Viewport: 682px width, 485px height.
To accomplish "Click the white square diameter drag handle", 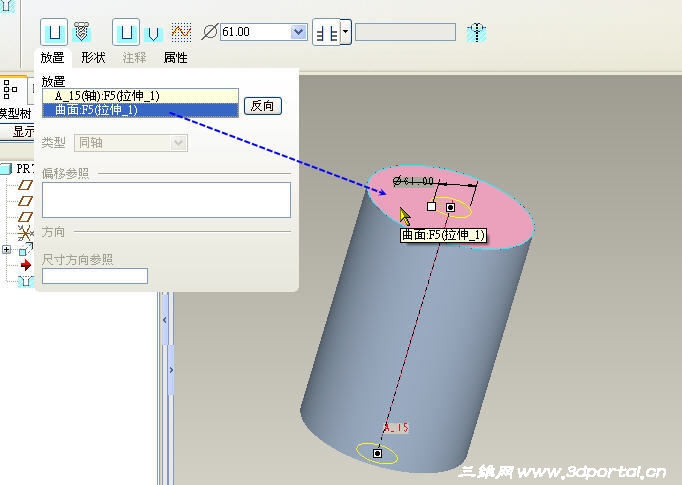I will (431, 206).
